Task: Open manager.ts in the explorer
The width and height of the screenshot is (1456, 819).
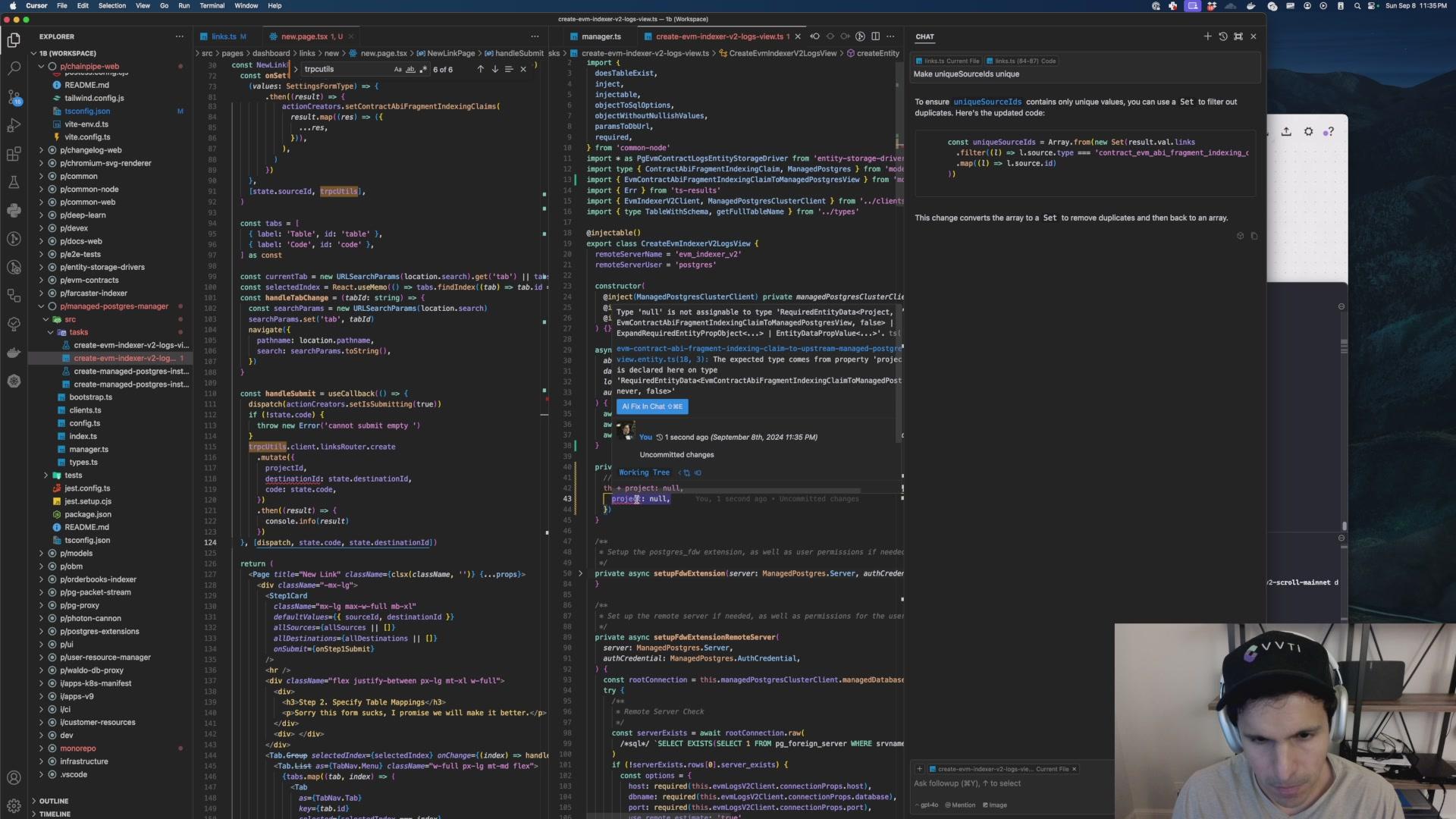Action: click(89, 449)
